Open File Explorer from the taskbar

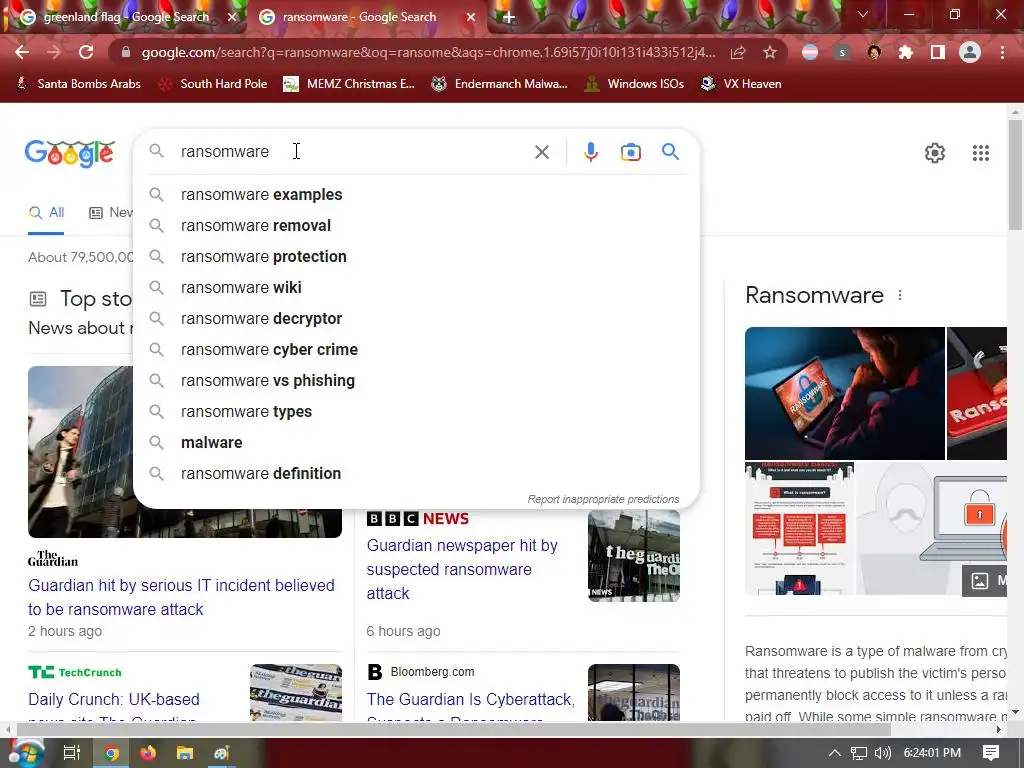click(185, 753)
